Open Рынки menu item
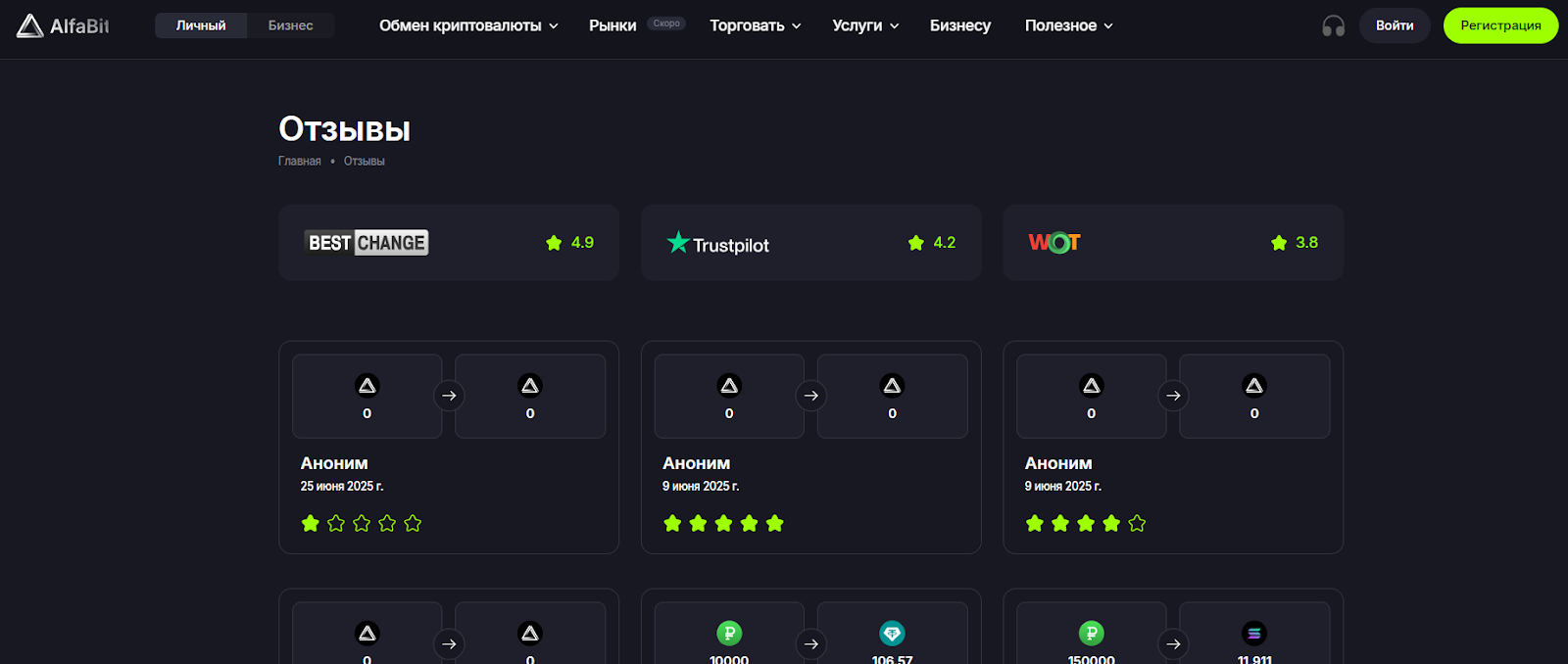The width and height of the screenshot is (1568, 664). tap(612, 25)
